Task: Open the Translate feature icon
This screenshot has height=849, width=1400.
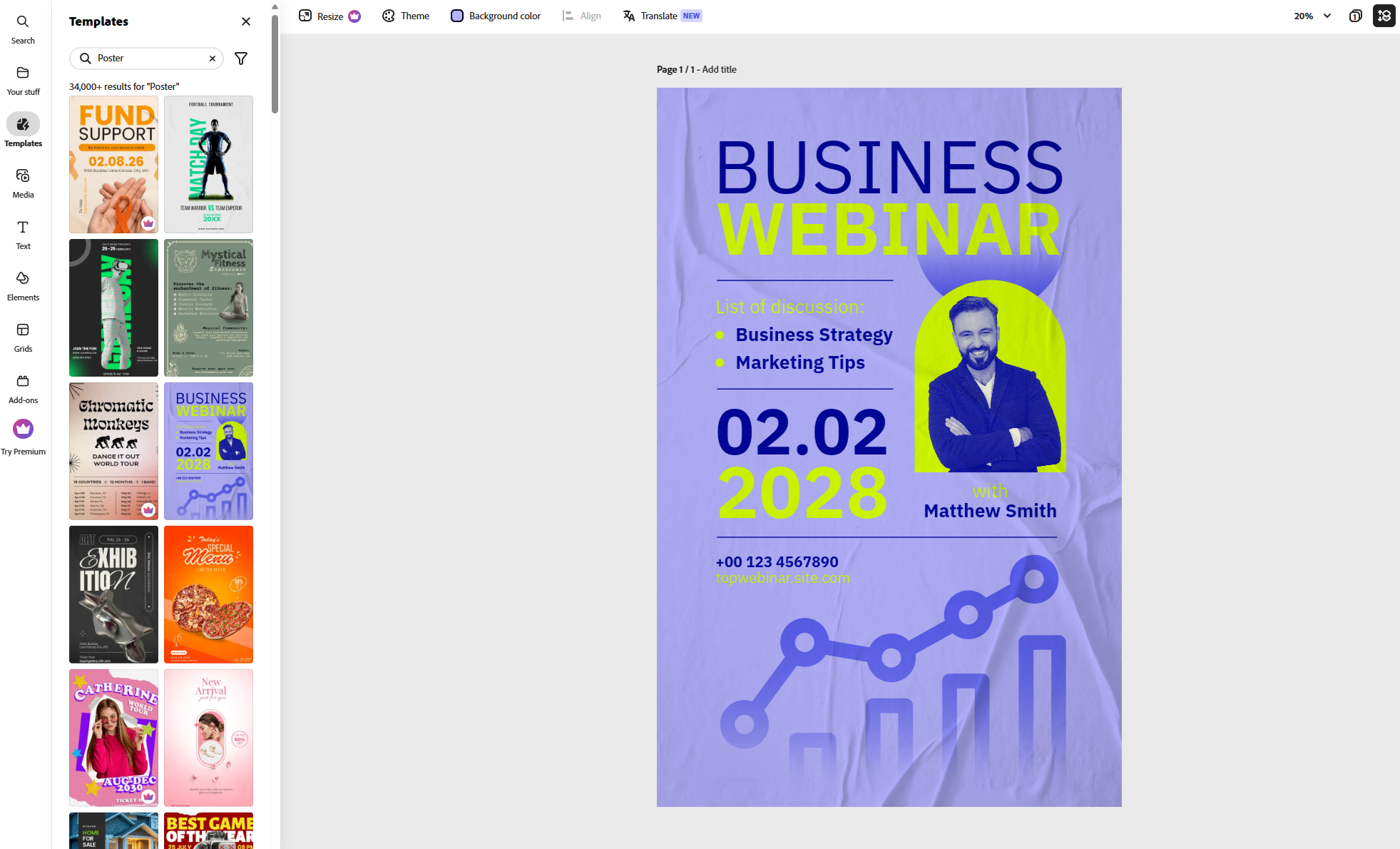Action: [x=631, y=15]
